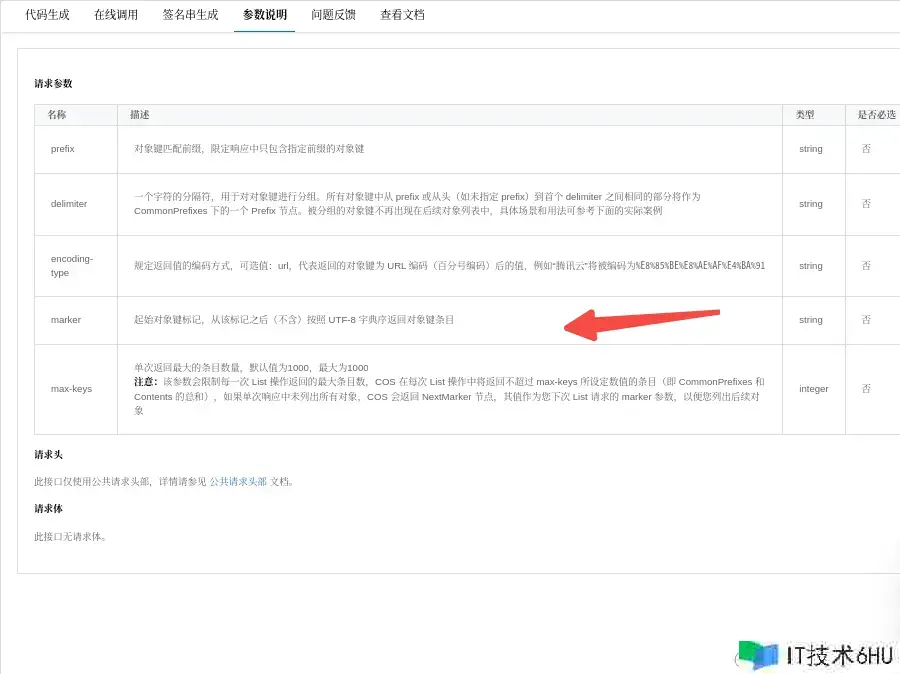The width and height of the screenshot is (900, 674).
Task: Select the 签名串生成 tab
Action: tap(190, 15)
